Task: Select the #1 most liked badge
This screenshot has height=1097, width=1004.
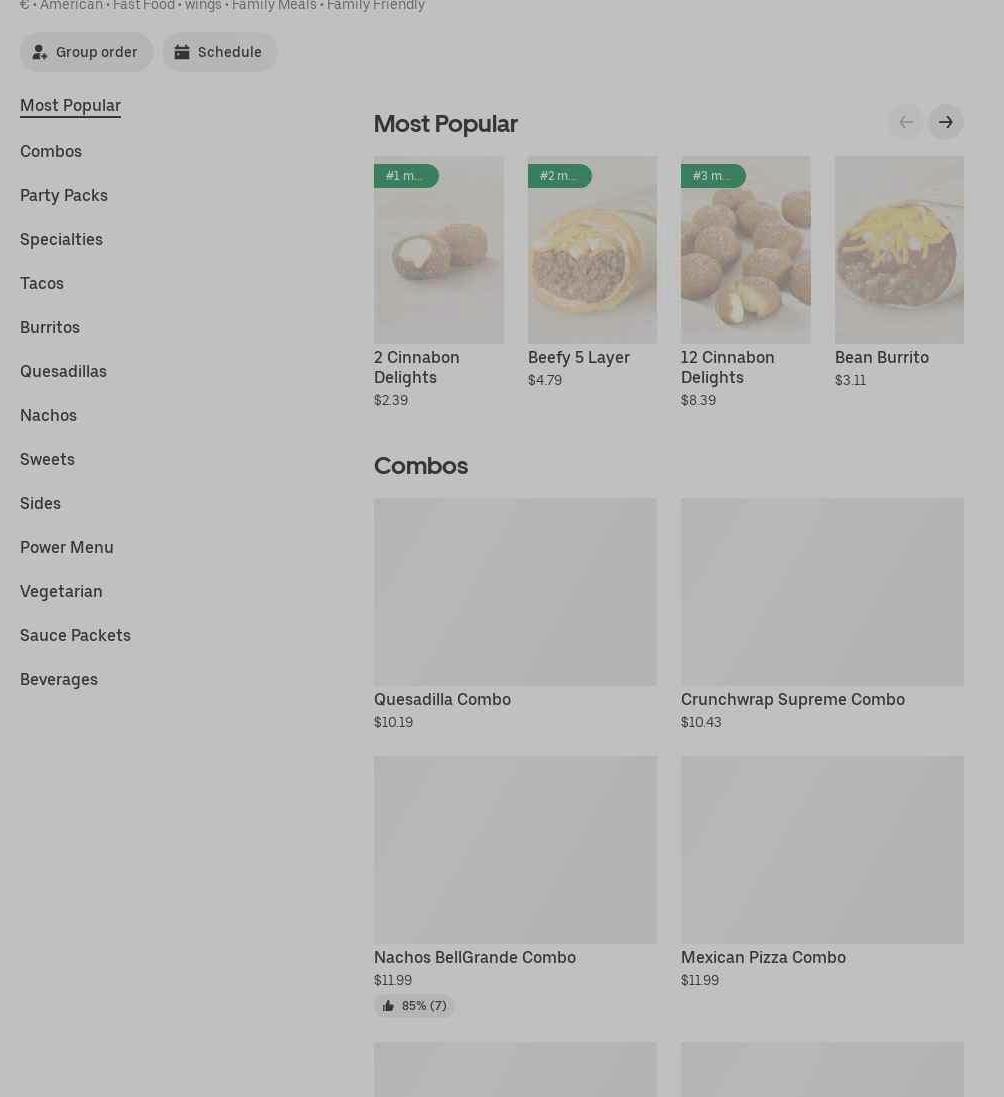Action: click(x=405, y=176)
